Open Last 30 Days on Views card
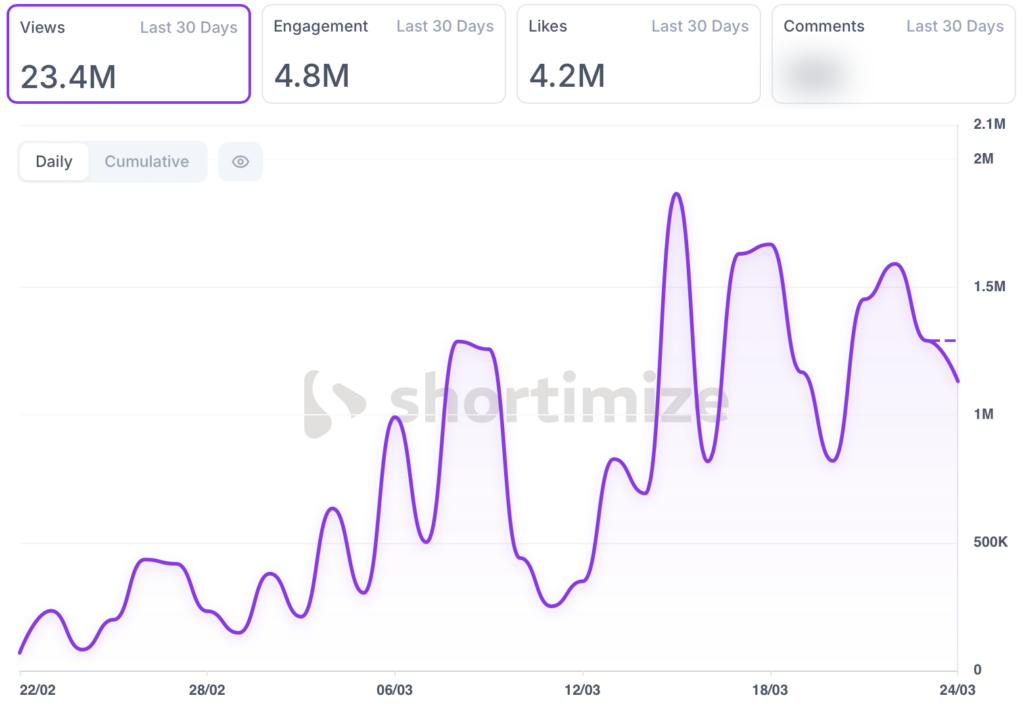The width and height of the screenshot is (1024, 706). coord(189,27)
